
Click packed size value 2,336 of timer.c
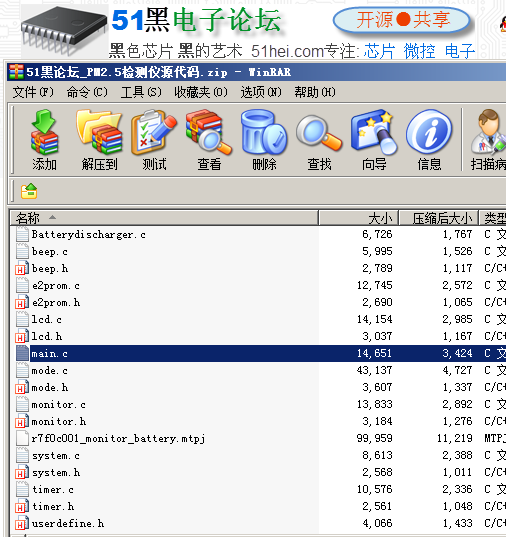[457, 489]
